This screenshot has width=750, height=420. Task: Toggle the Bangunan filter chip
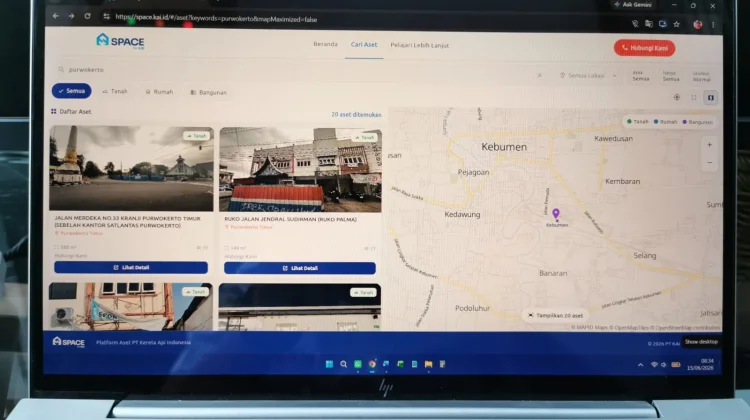(209, 92)
